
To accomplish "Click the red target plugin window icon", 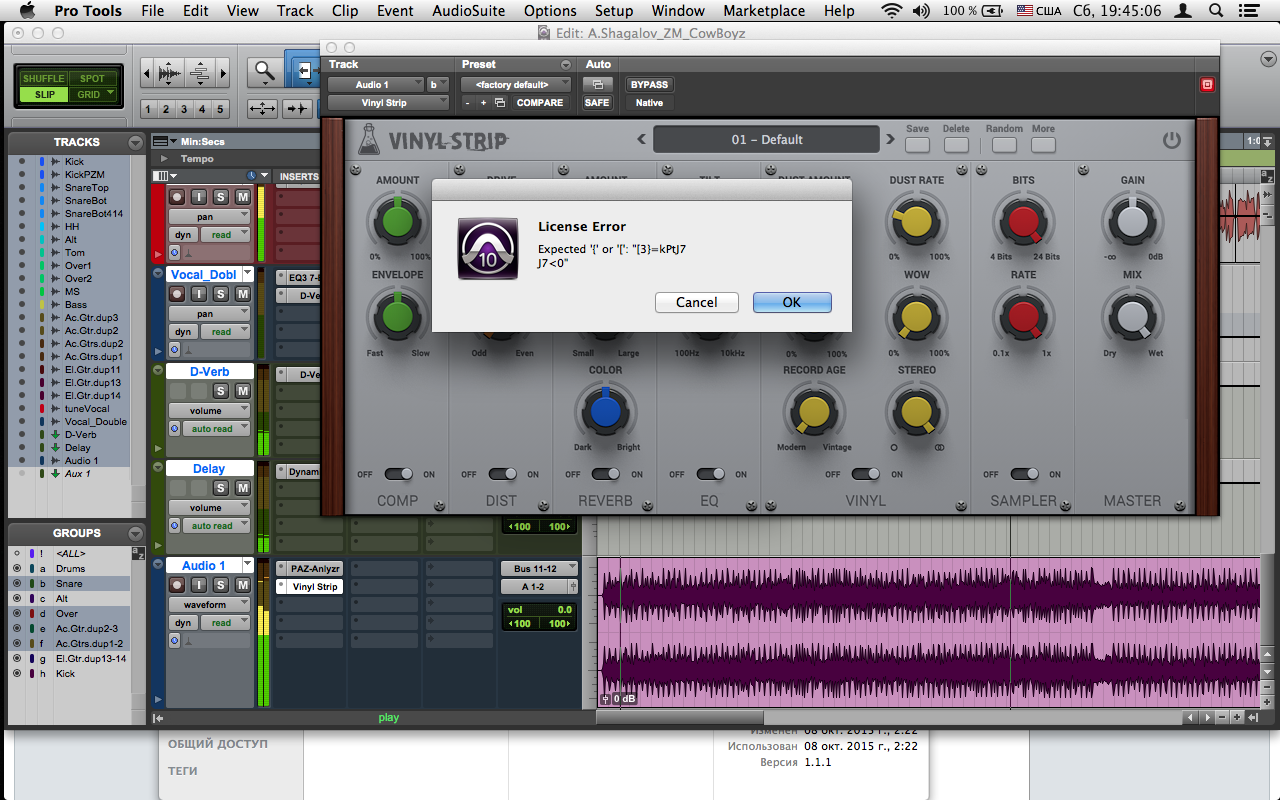I will [x=1206, y=85].
